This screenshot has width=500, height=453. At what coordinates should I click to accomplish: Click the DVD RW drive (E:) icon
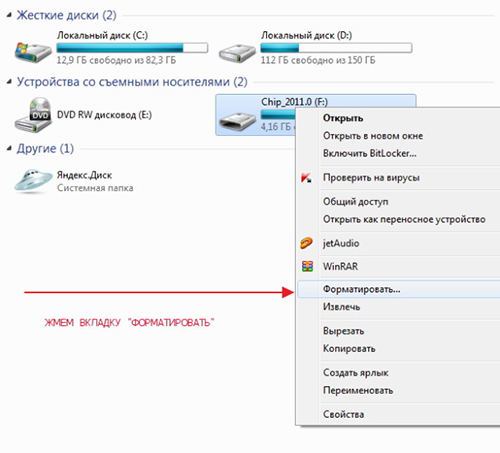pyautogui.click(x=33, y=115)
